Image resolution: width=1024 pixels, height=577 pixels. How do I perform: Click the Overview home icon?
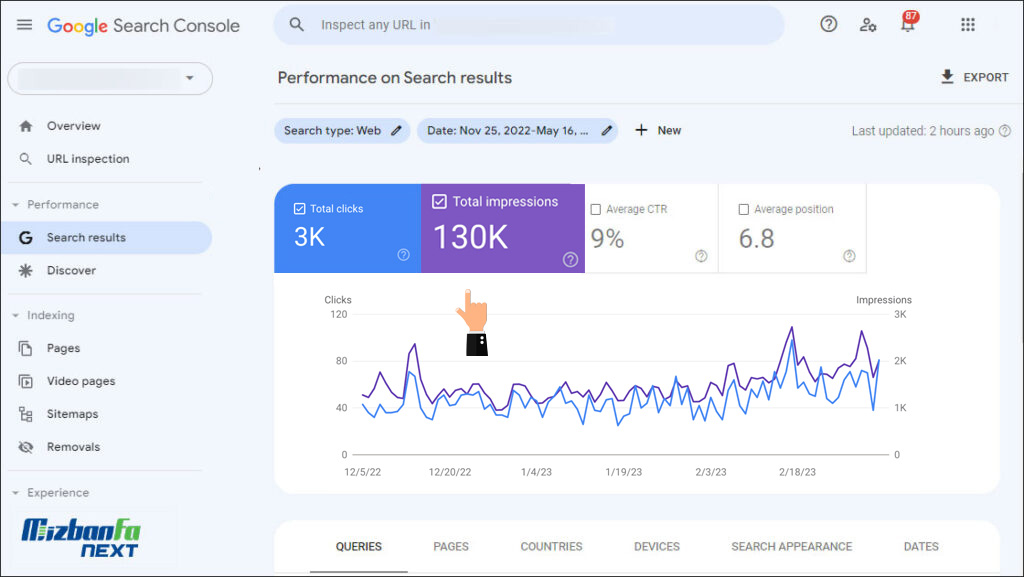(x=25, y=126)
